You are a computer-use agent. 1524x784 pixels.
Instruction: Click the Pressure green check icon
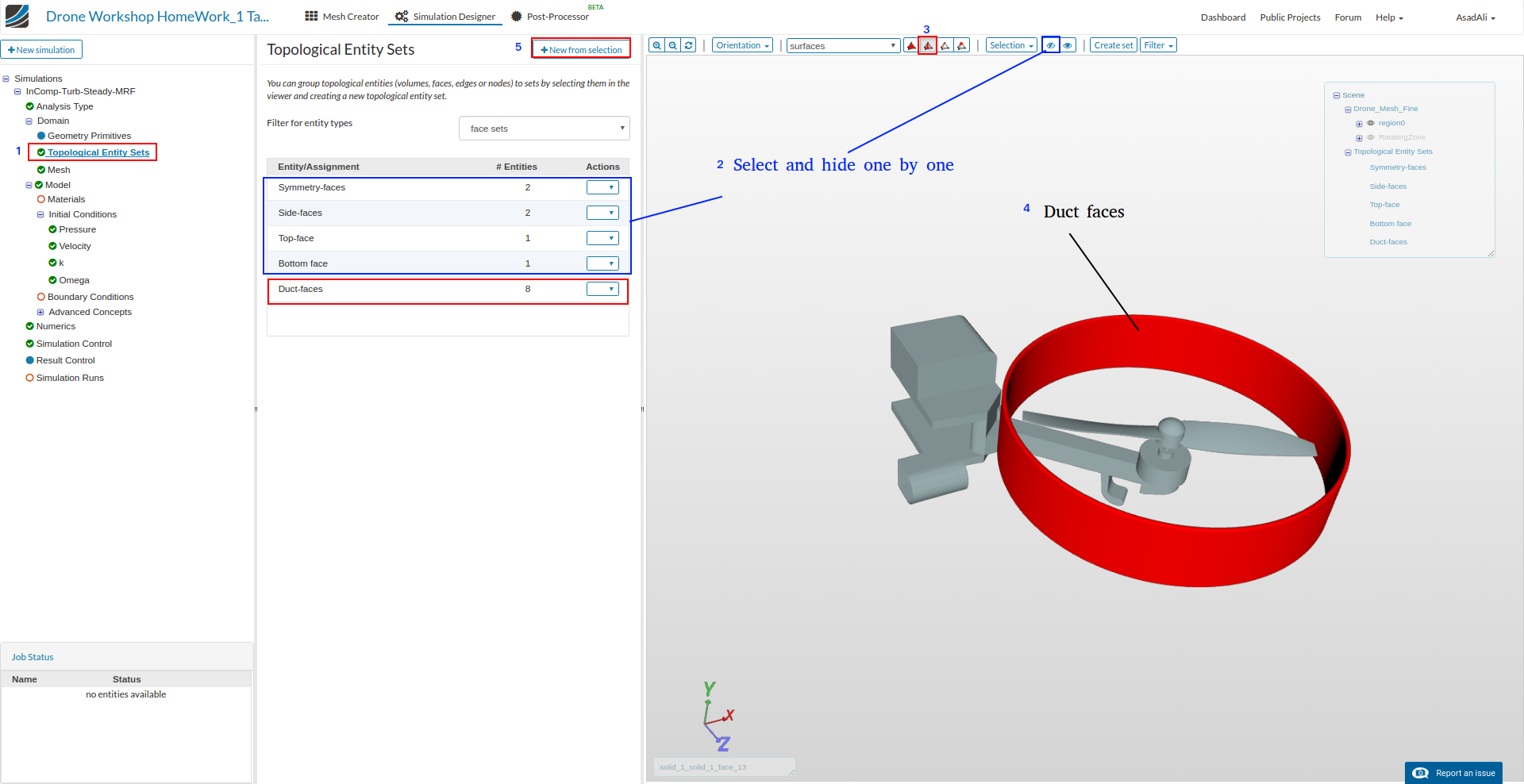click(x=52, y=229)
